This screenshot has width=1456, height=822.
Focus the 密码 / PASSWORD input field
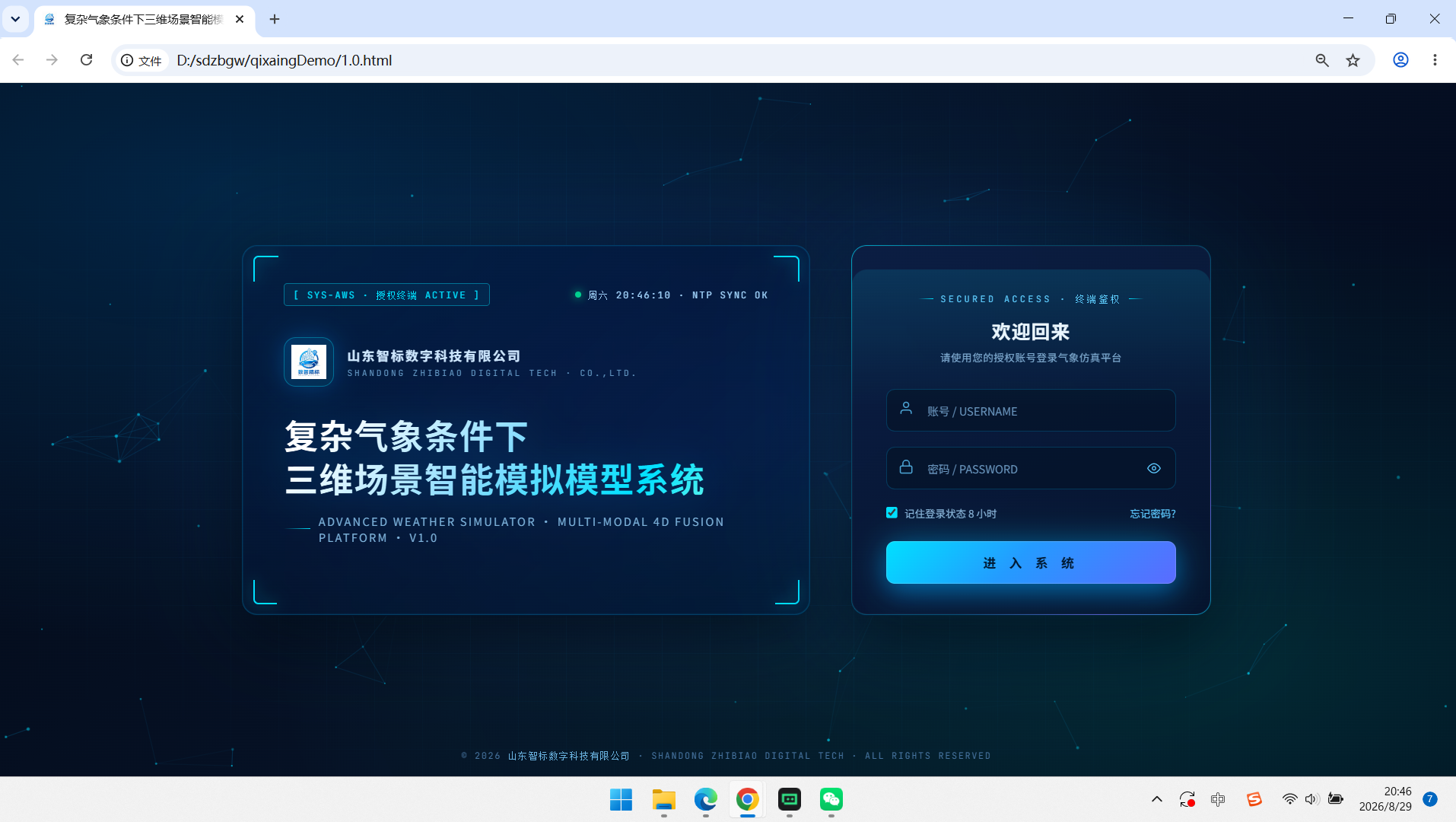[1031, 469]
